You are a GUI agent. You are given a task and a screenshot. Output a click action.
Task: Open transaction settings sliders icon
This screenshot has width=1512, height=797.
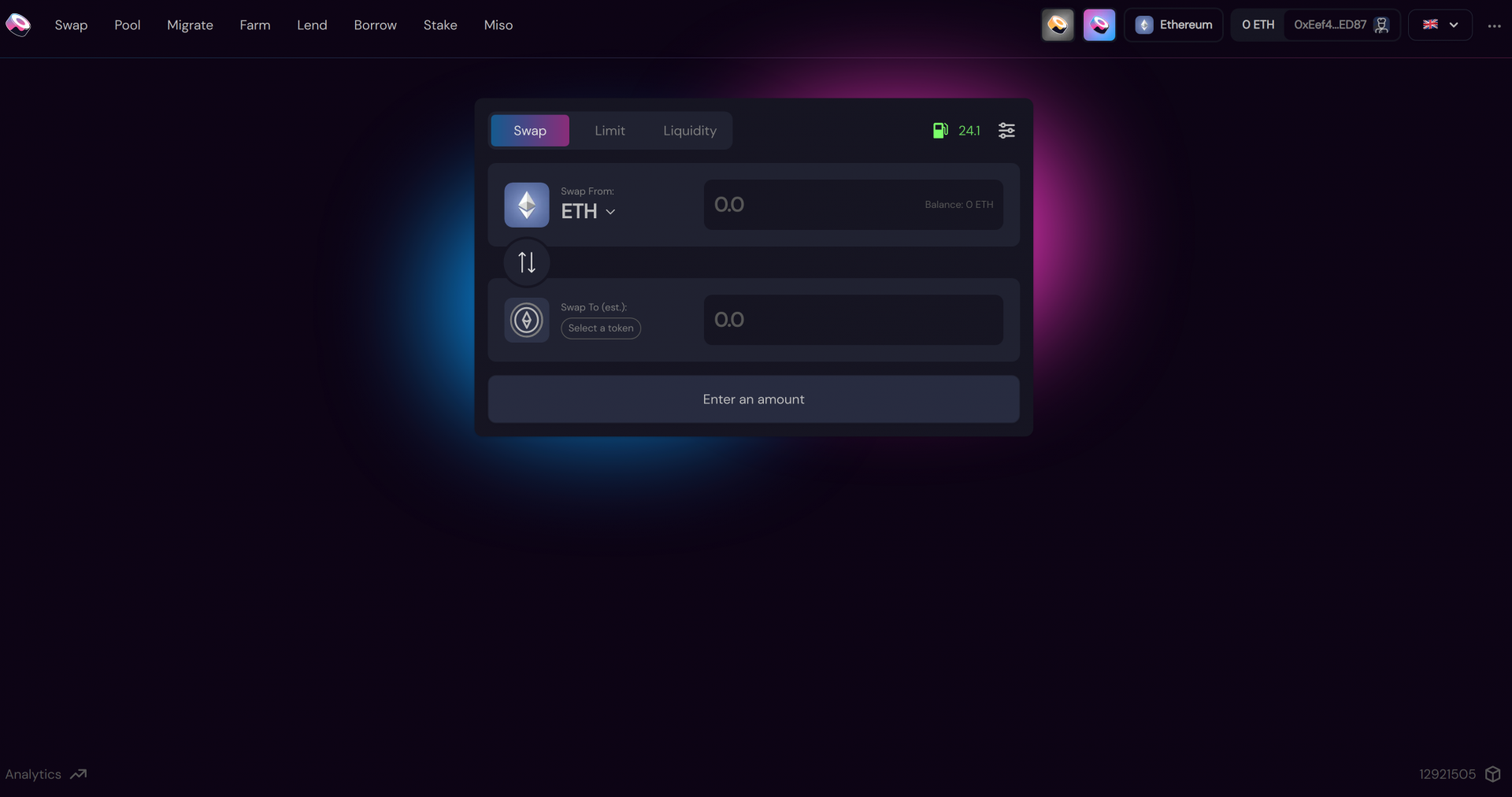coord(1006,131)
